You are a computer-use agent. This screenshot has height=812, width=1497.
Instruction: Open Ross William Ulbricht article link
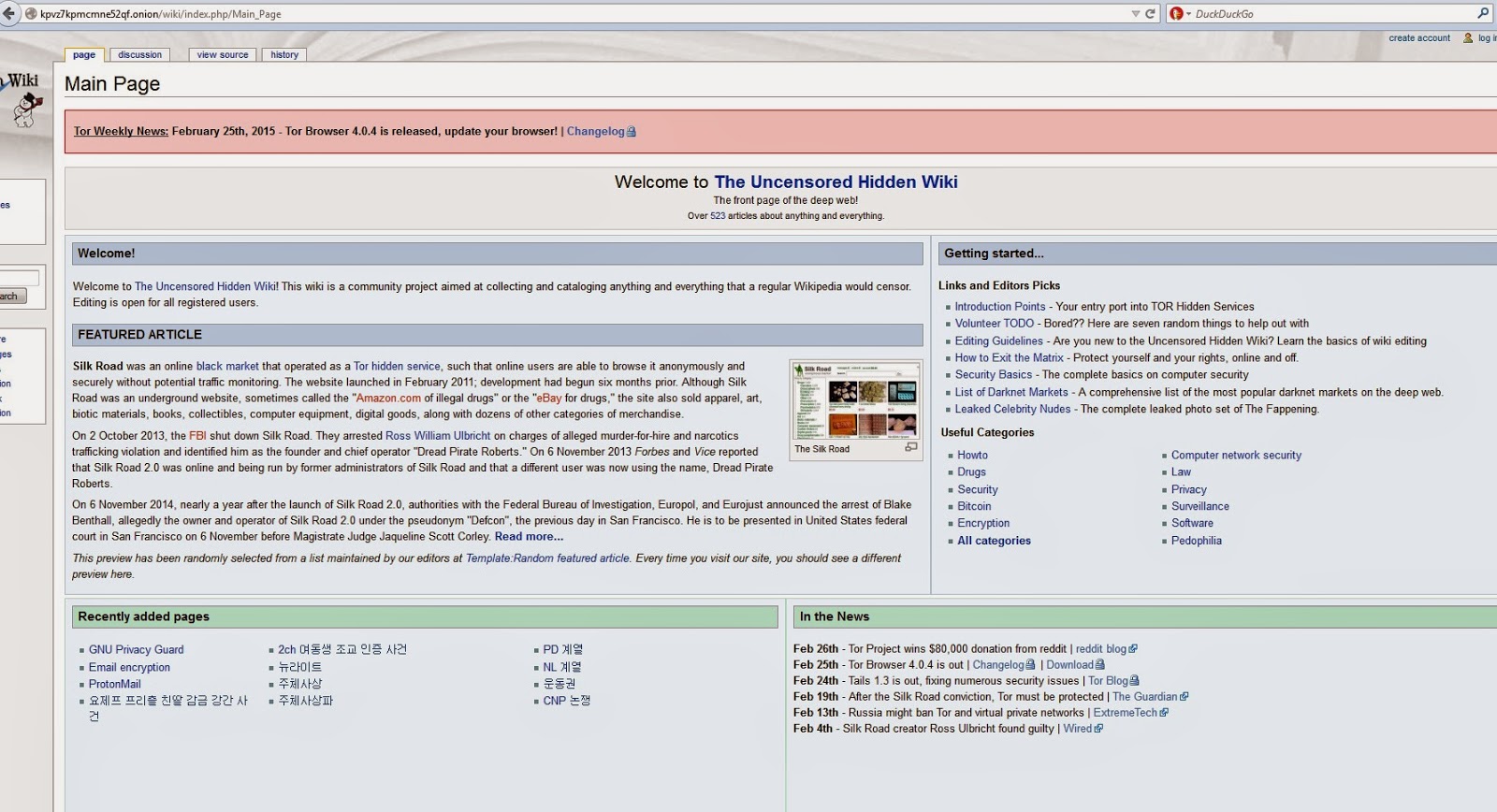pos(438,436)
